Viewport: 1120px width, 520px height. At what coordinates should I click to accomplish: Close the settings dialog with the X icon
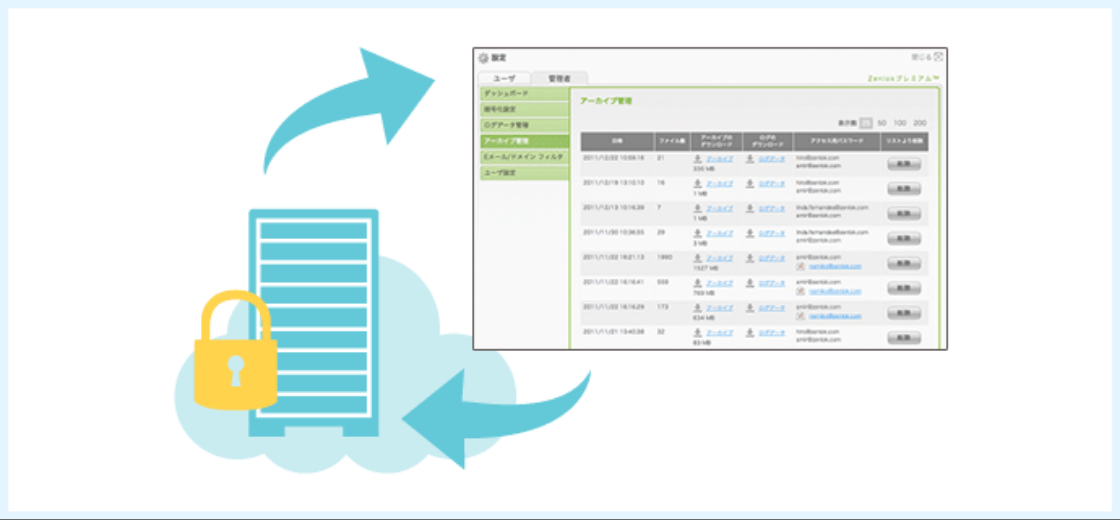938,57
